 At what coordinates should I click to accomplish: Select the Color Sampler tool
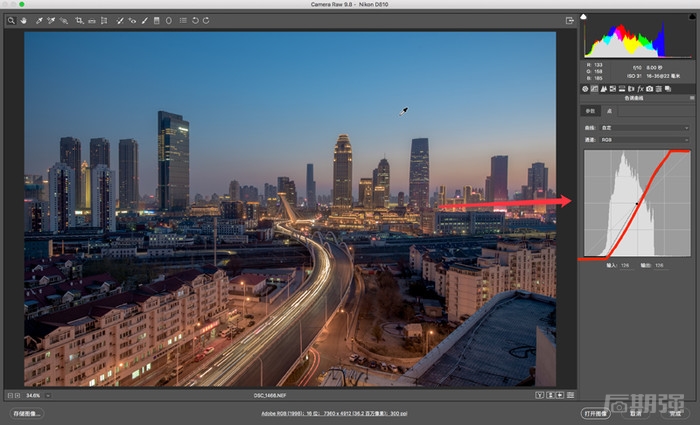[51, 21]
